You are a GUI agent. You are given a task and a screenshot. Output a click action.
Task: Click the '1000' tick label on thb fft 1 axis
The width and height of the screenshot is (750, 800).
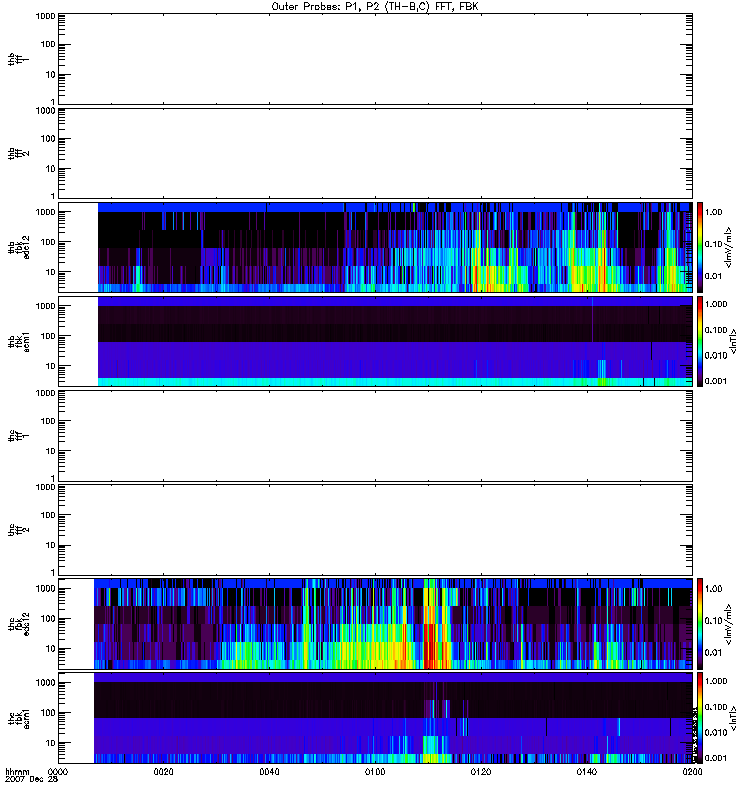pyautogui.click(x=45, y=16)
